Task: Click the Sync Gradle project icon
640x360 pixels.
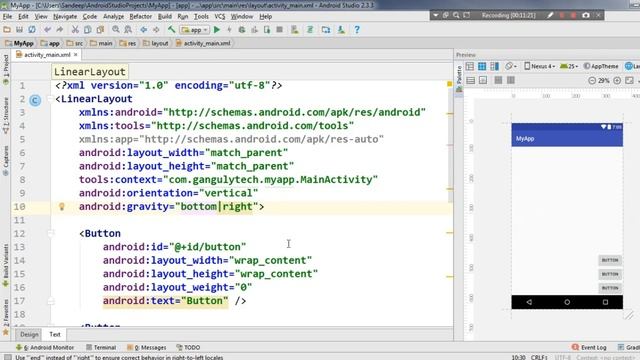Action: pos(310,29)
